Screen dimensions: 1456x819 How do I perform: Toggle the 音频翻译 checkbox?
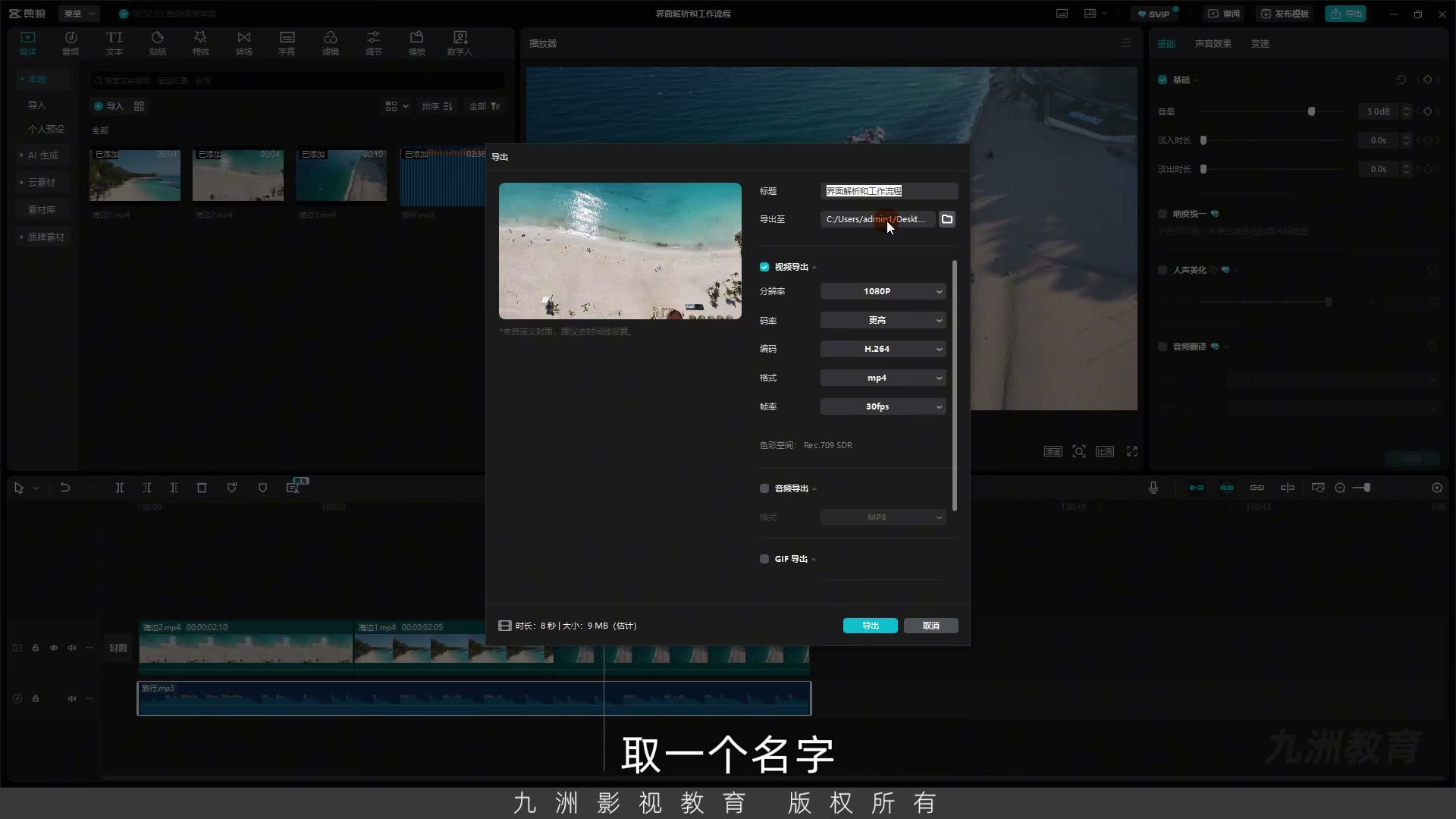tap(1163, 347)
